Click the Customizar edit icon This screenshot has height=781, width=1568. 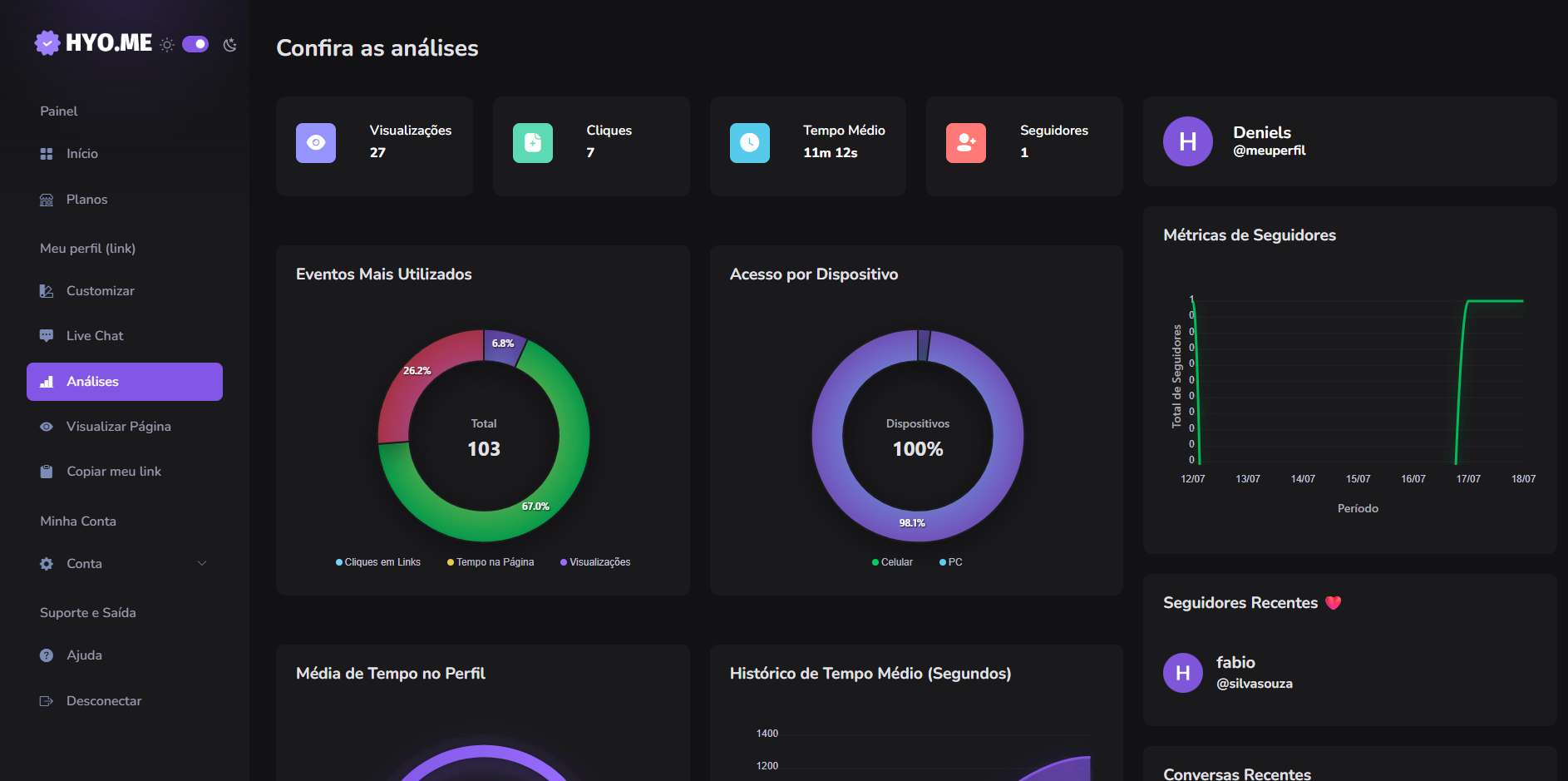pyautogui.click(x=47, y=291)
